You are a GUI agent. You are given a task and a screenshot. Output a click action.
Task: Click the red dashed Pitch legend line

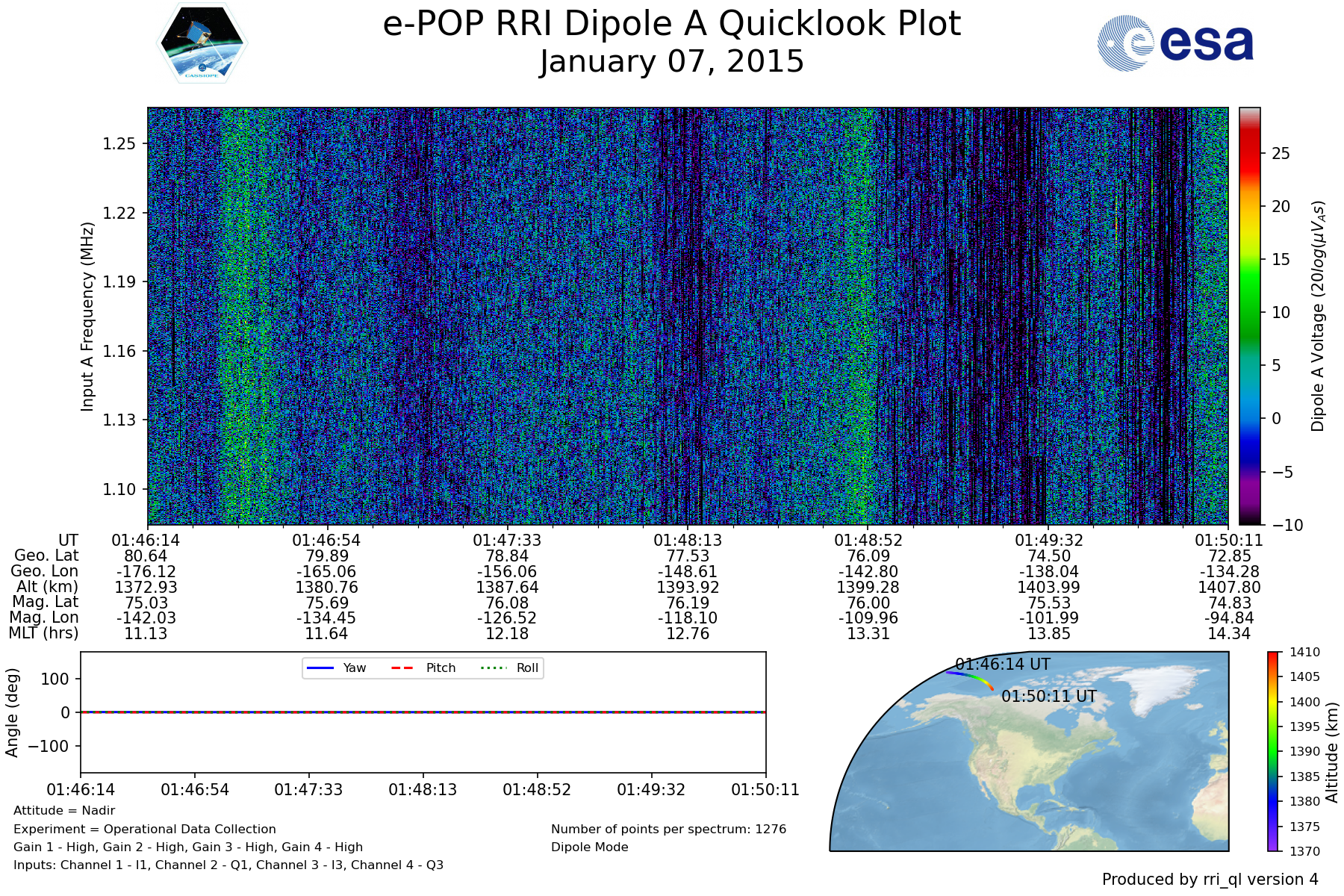point(402,668)
